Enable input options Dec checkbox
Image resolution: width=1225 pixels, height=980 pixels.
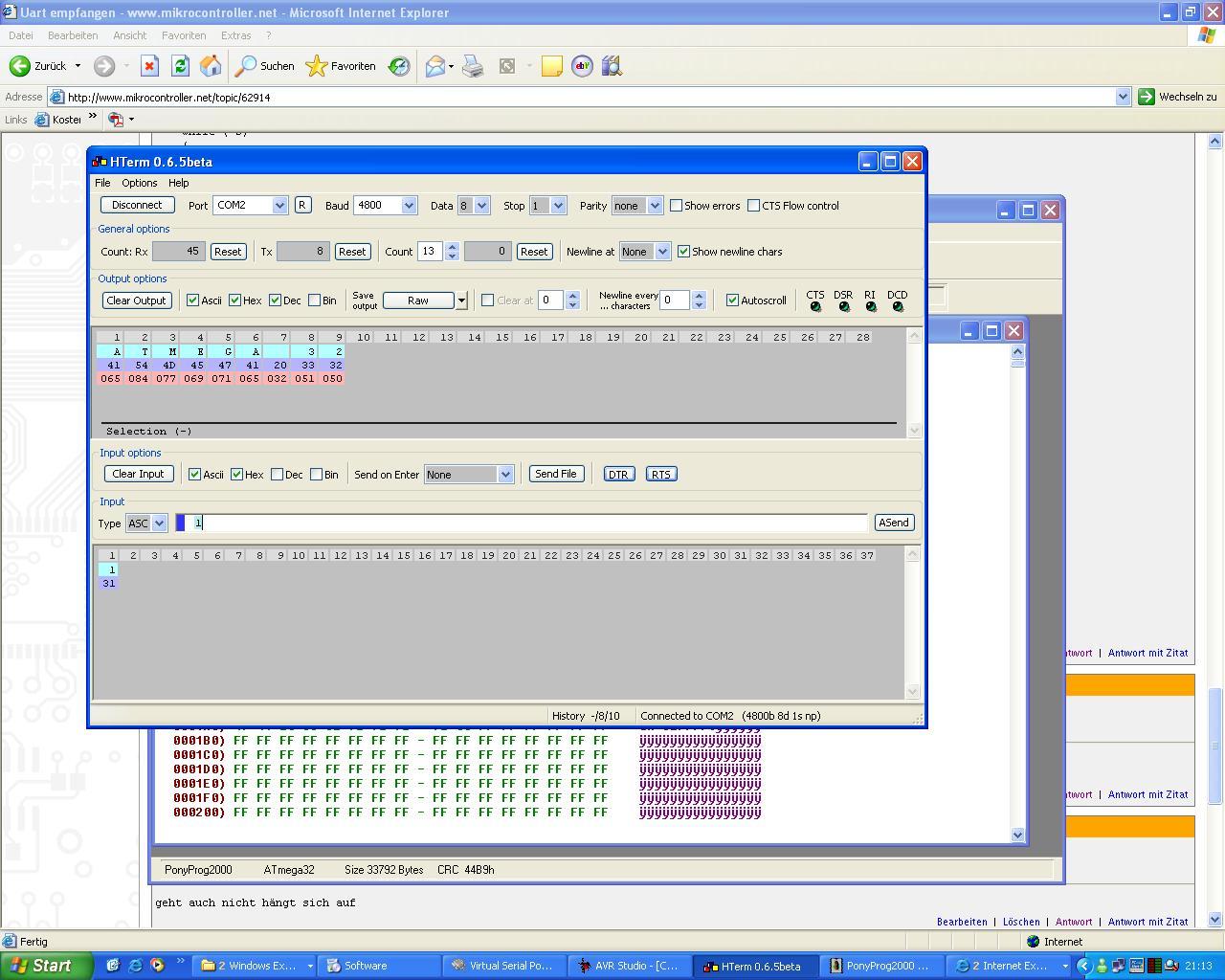[278, 475]
